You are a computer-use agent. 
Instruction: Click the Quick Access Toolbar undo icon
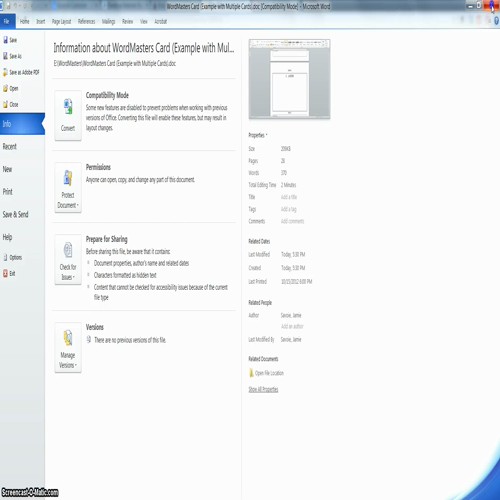coord(16,6)
